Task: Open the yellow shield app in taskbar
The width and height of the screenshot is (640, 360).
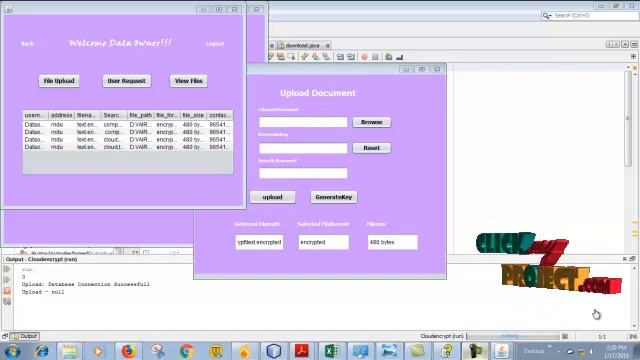Action: [x=216, y=351]
